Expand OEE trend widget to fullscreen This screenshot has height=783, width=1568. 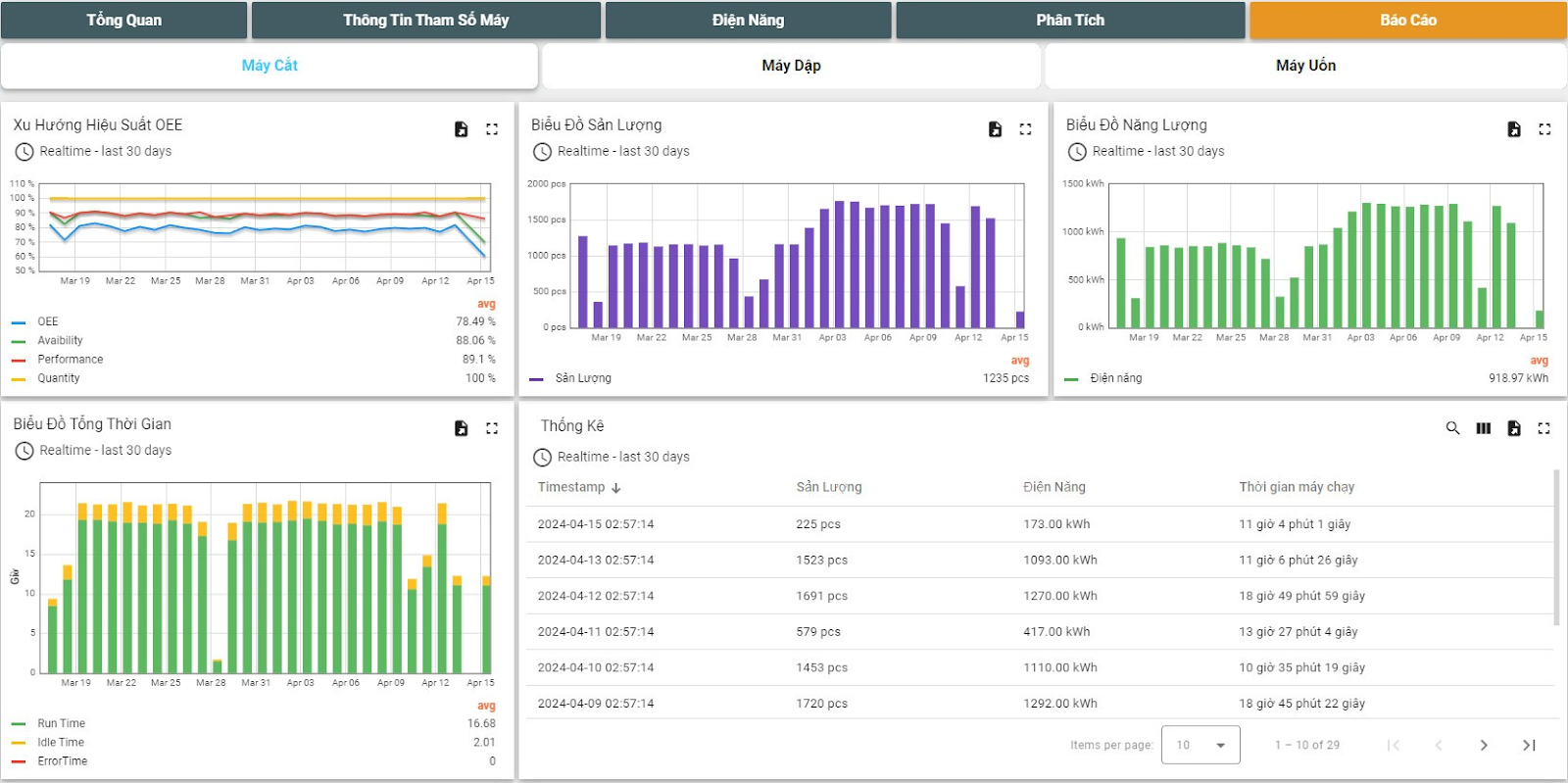(x=492, y=129)
